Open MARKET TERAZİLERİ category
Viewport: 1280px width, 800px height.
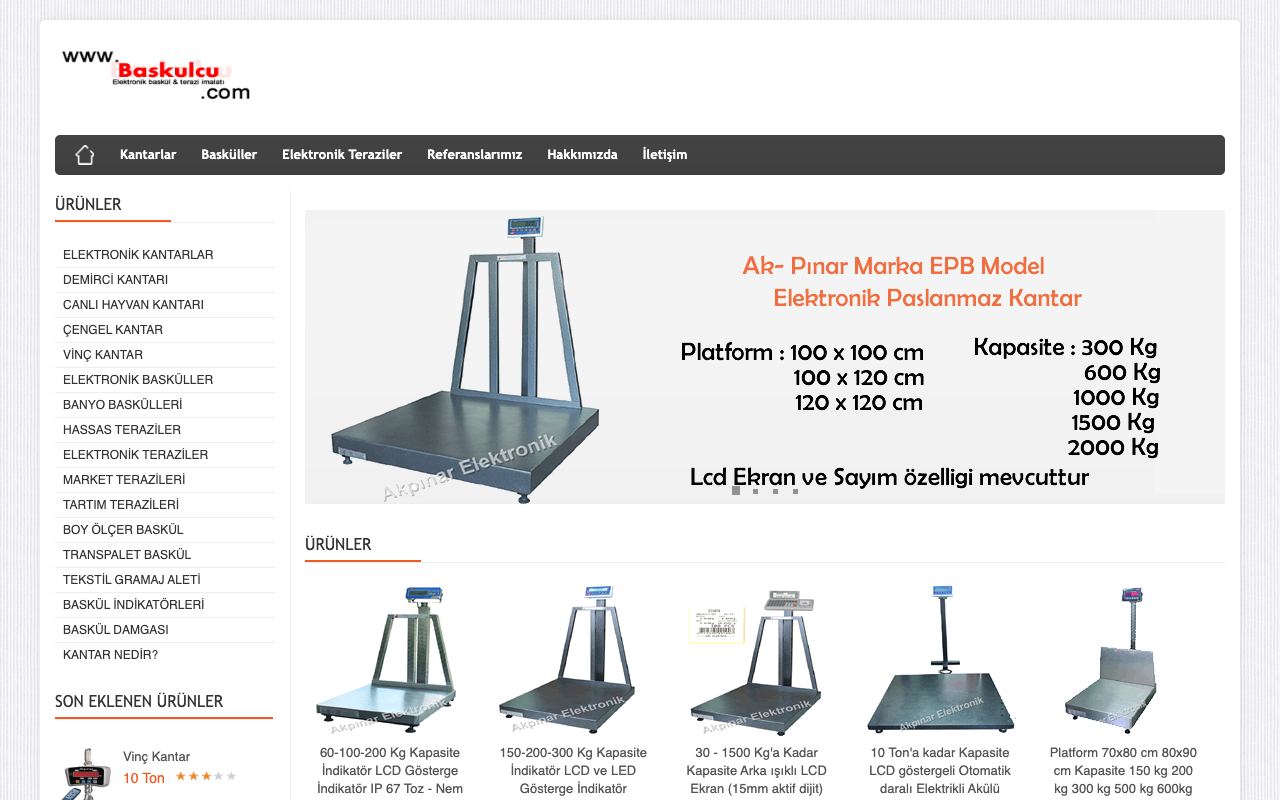point(124,480)
